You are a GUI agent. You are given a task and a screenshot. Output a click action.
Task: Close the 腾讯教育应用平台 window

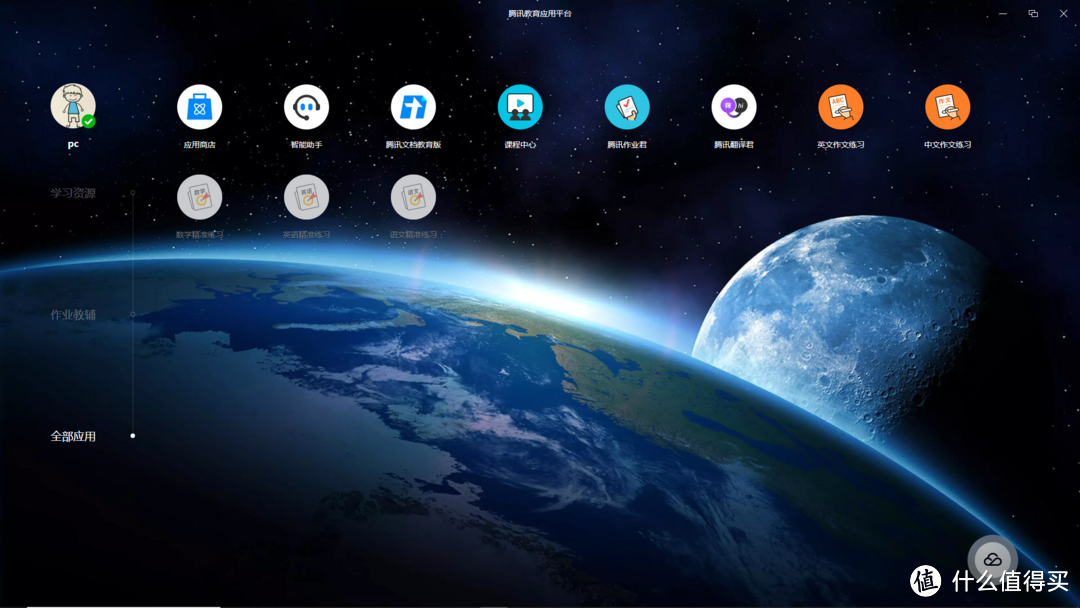coord(1063,13)
